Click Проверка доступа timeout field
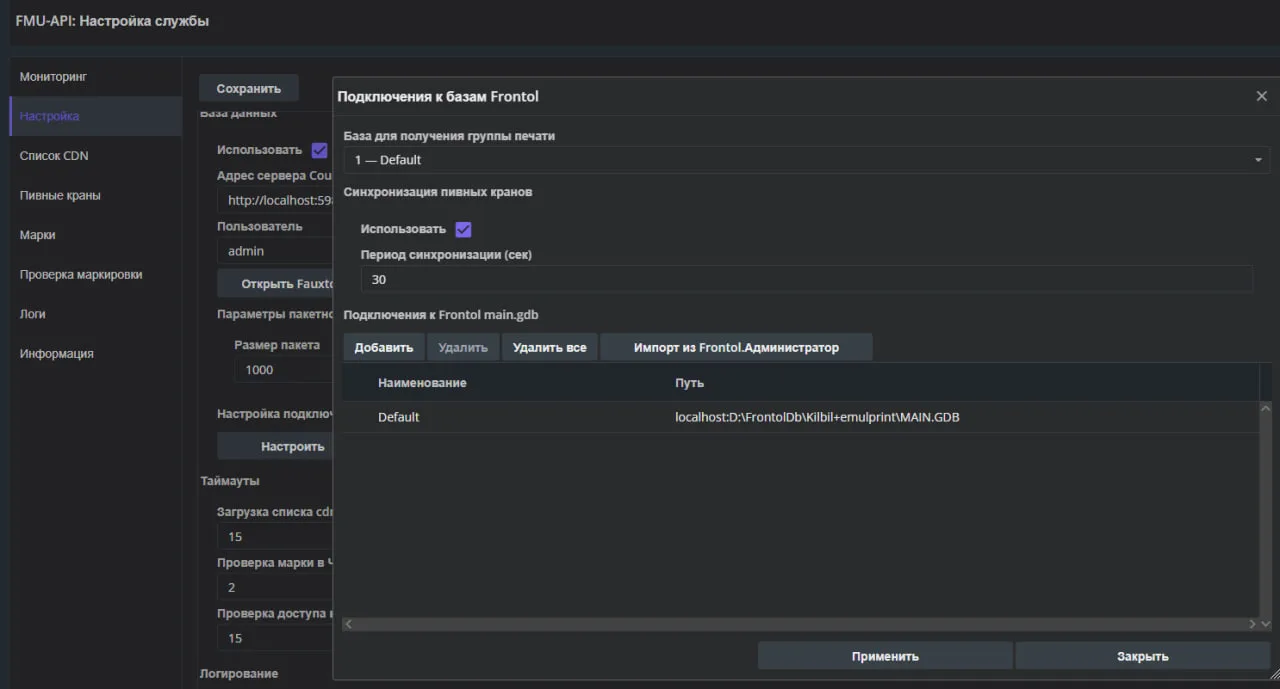The width and height of the screenshot is (1280, 689). [x=275, y=638]
